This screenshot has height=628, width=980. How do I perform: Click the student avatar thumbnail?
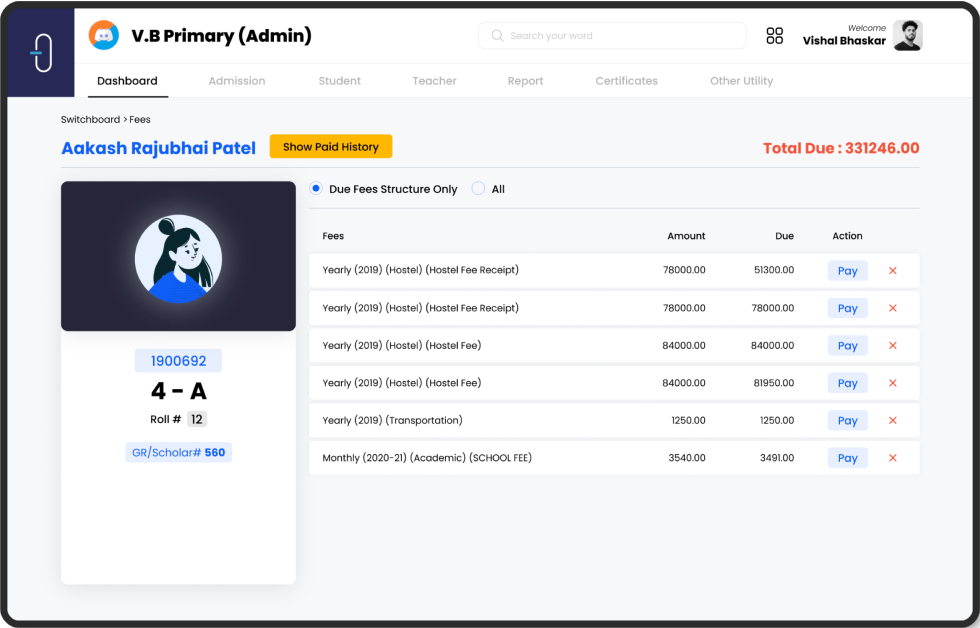[178, 259]
